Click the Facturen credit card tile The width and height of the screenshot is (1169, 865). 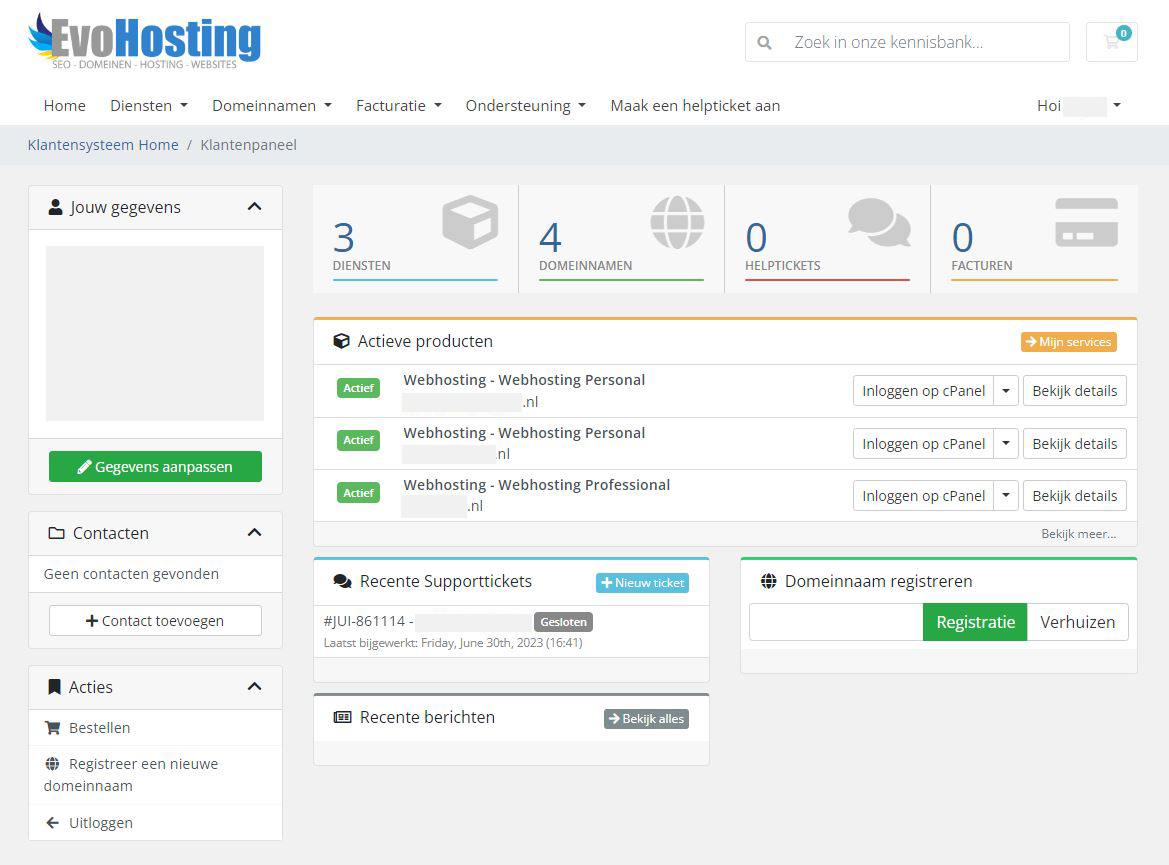[x=1085, y=222]
